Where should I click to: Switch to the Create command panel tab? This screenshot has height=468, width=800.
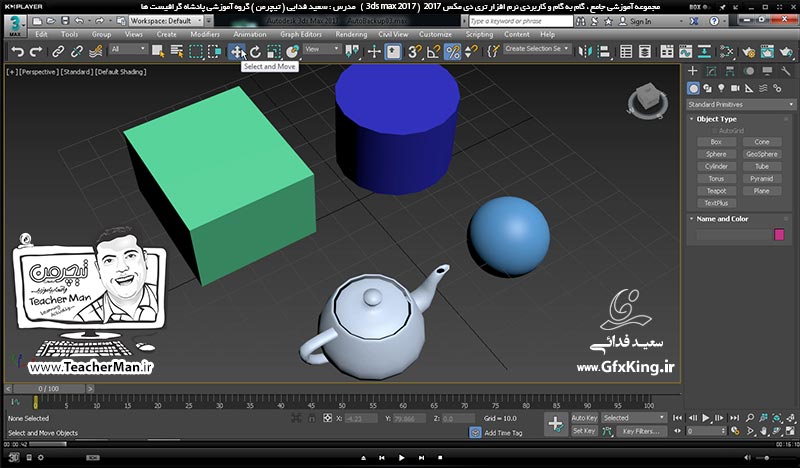click(692, 71)
